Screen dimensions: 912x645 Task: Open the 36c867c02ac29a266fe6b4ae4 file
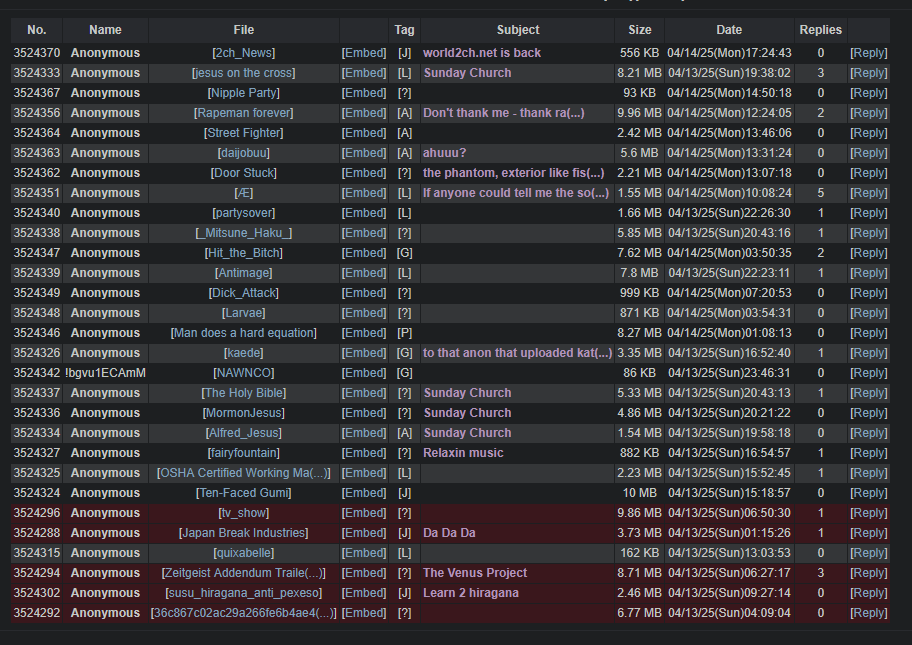click(x=244, y=613)
